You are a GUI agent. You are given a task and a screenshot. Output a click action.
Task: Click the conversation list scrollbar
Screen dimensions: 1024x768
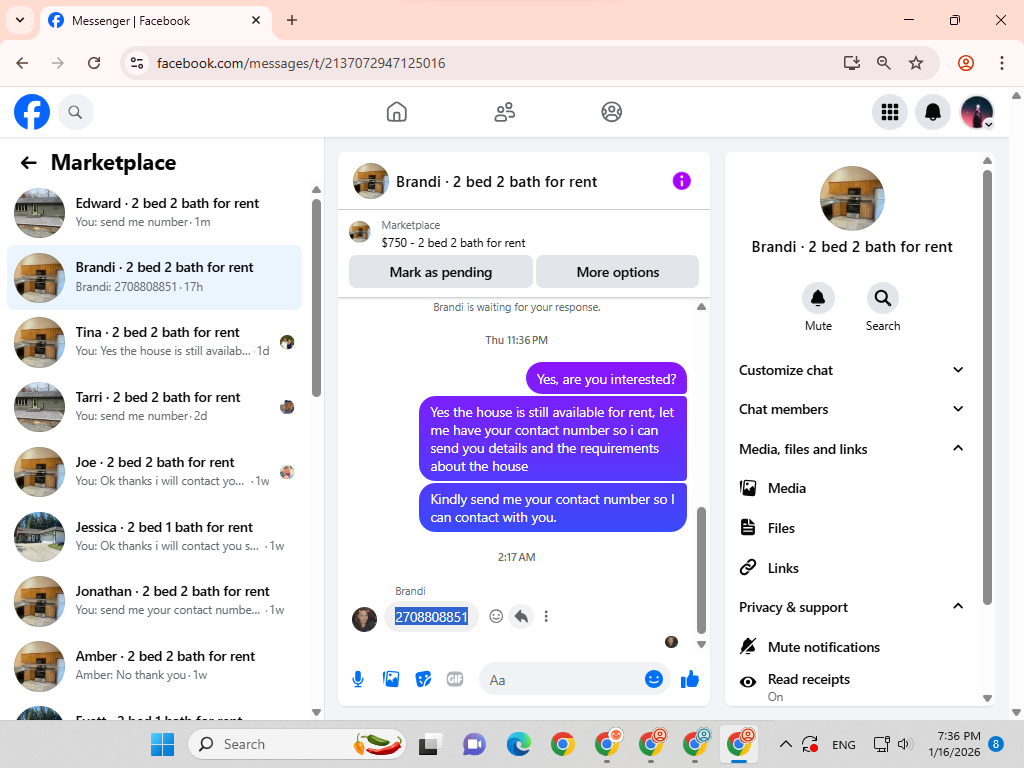coord(317,298)
